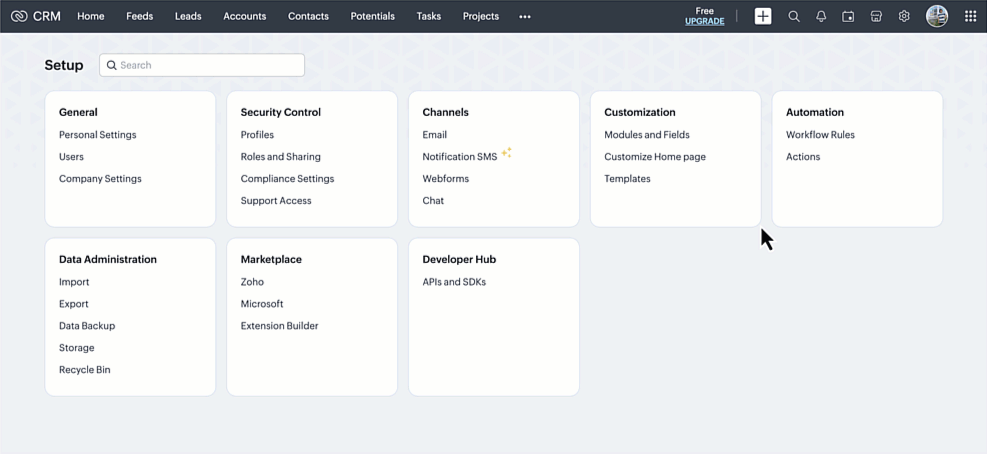Open the calendar icon in header
The height and width of the screenshot is (454, 987).
click(x=848, y=16)
